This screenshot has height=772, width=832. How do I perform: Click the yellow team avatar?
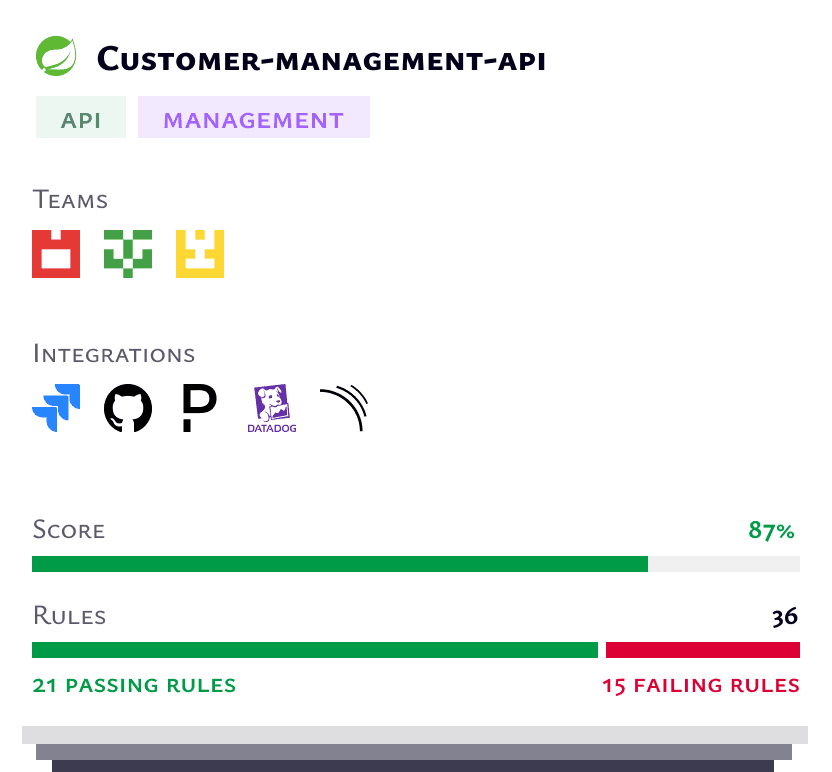coord(200,254)
